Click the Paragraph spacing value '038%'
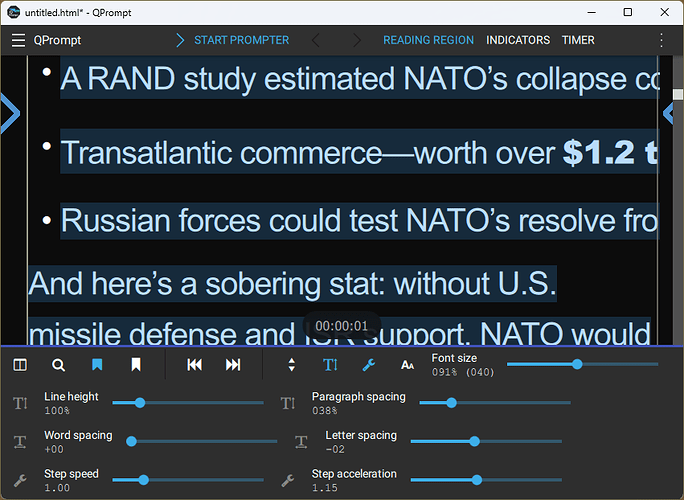Image resolution: width=684 pixels, height=500 pixels. [325, 411]
